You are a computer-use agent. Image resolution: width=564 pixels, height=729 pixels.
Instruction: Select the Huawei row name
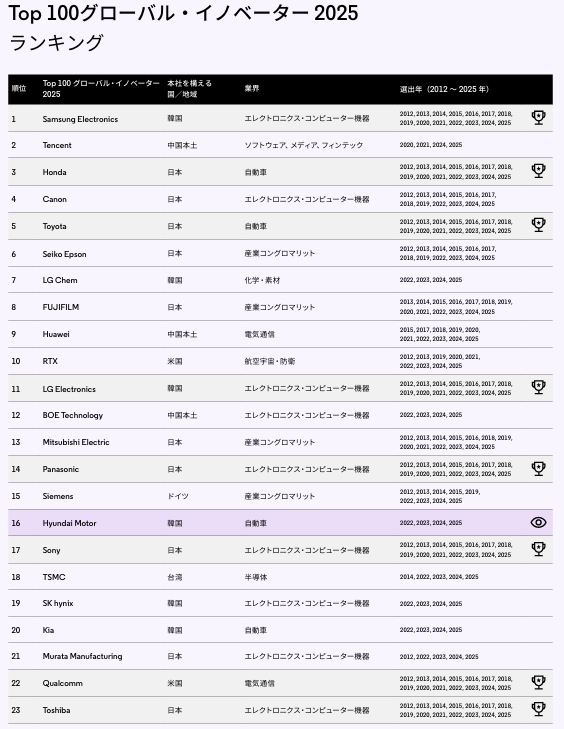[56, 334]
